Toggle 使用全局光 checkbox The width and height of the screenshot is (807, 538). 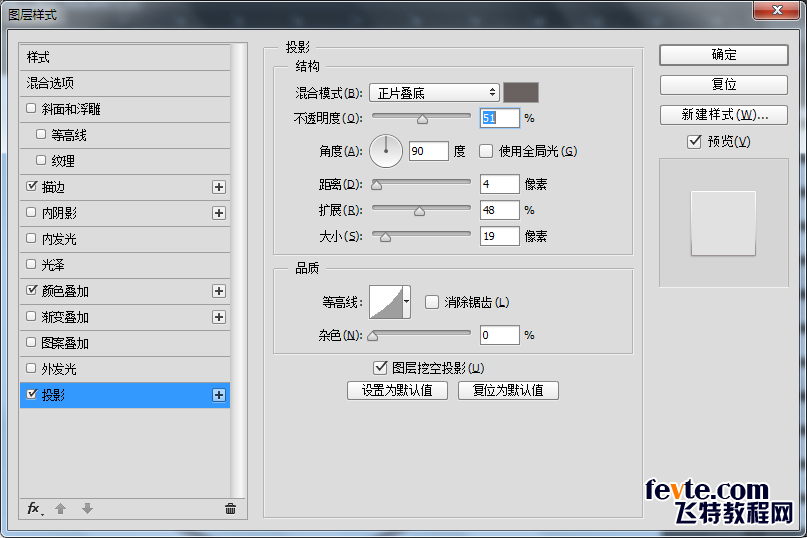coord(486,151)
